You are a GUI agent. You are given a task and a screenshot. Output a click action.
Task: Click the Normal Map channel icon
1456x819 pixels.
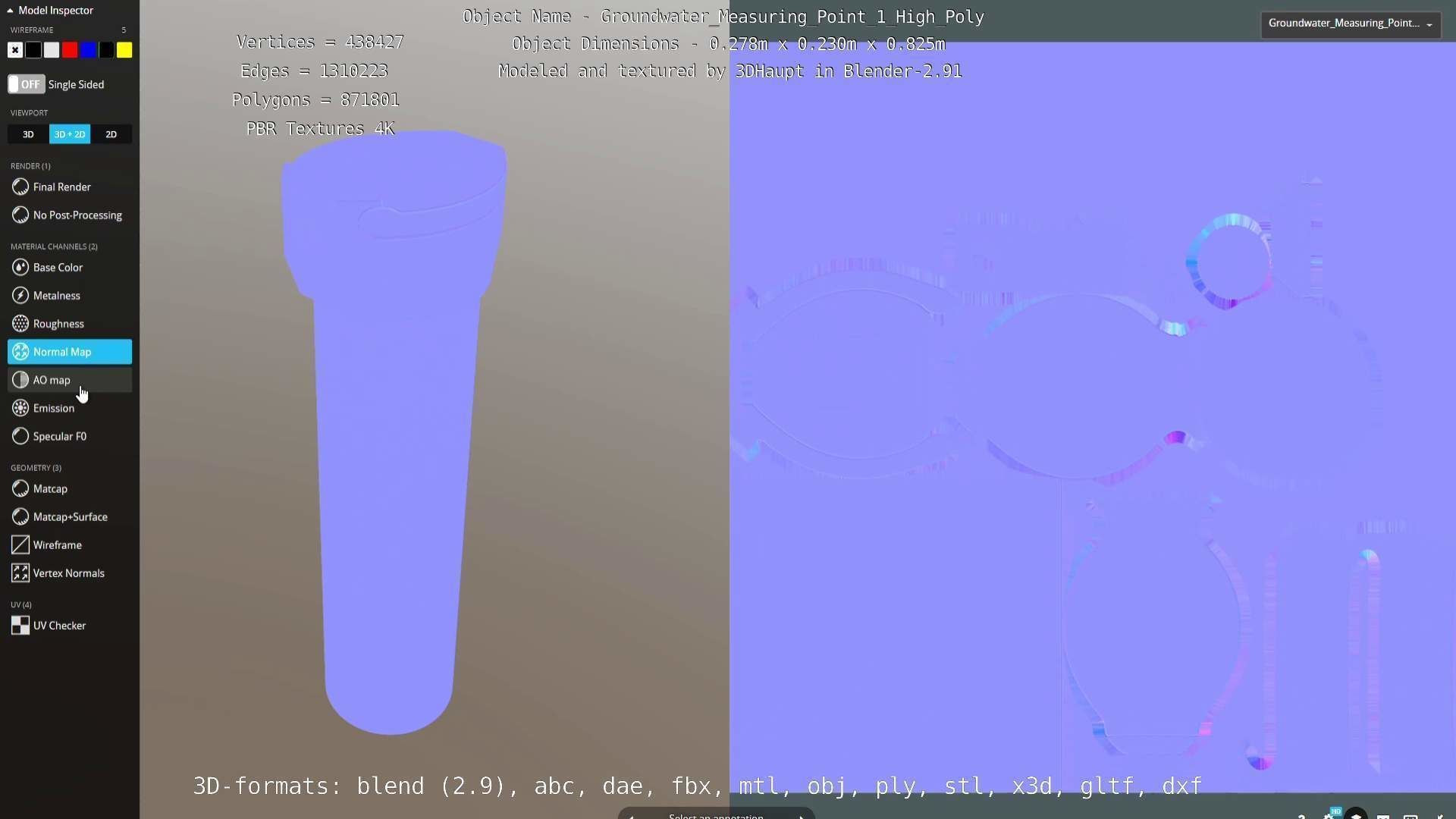[20, 352]
